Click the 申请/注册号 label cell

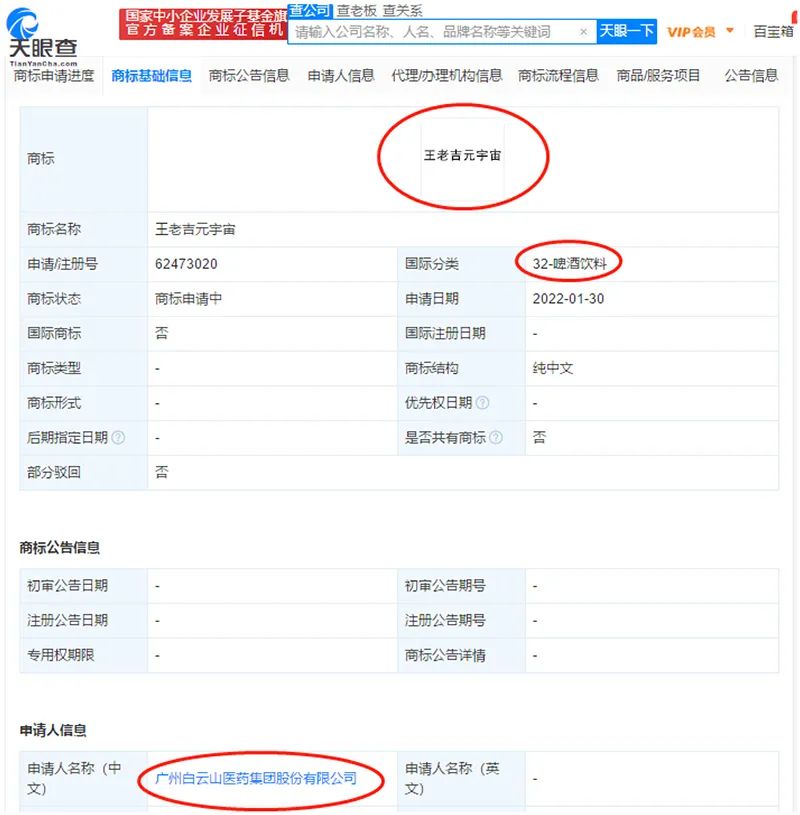pos(84,264)
